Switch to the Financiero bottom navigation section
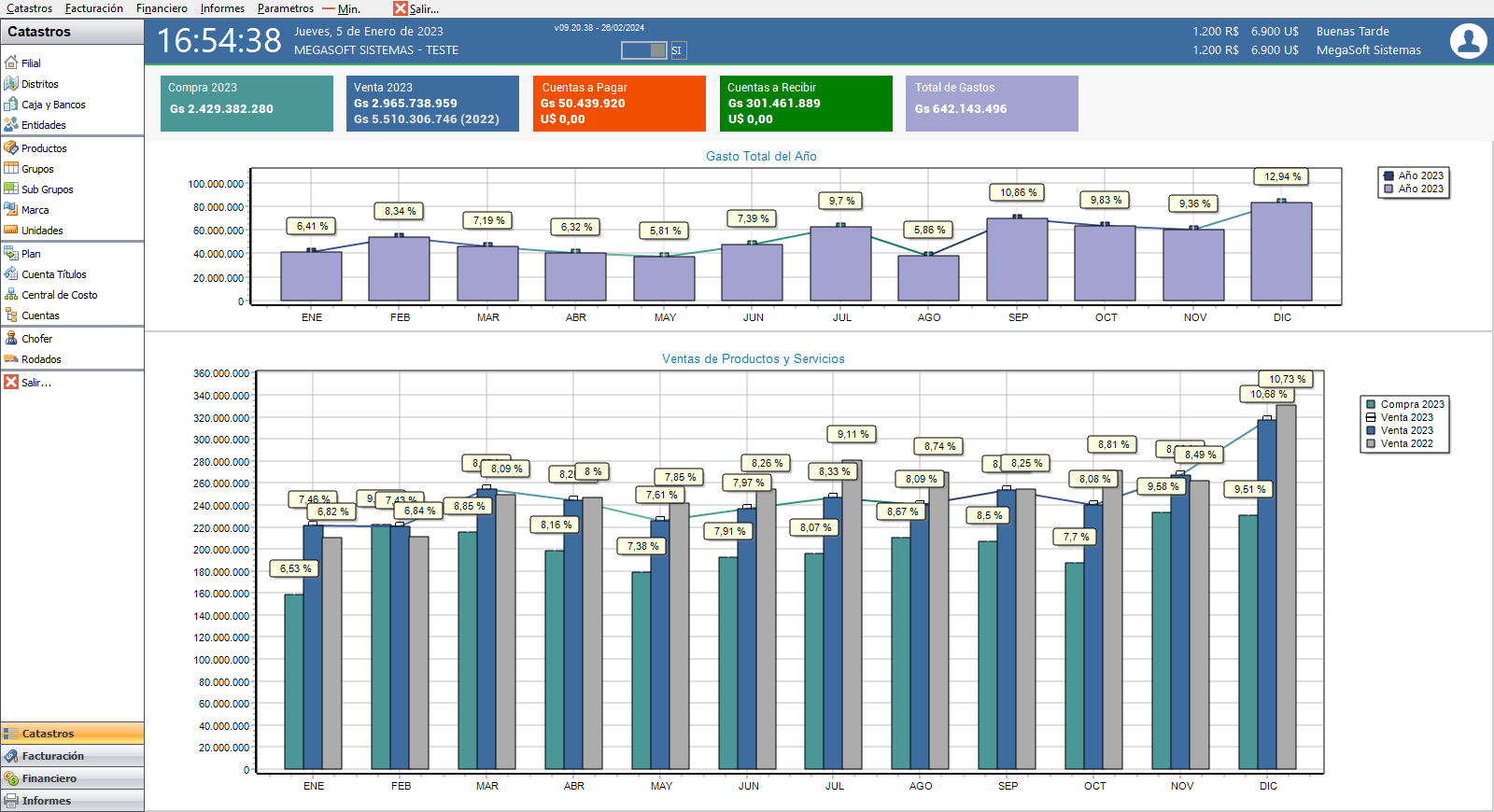This screenshot has width=1494, height=812. 72,778
